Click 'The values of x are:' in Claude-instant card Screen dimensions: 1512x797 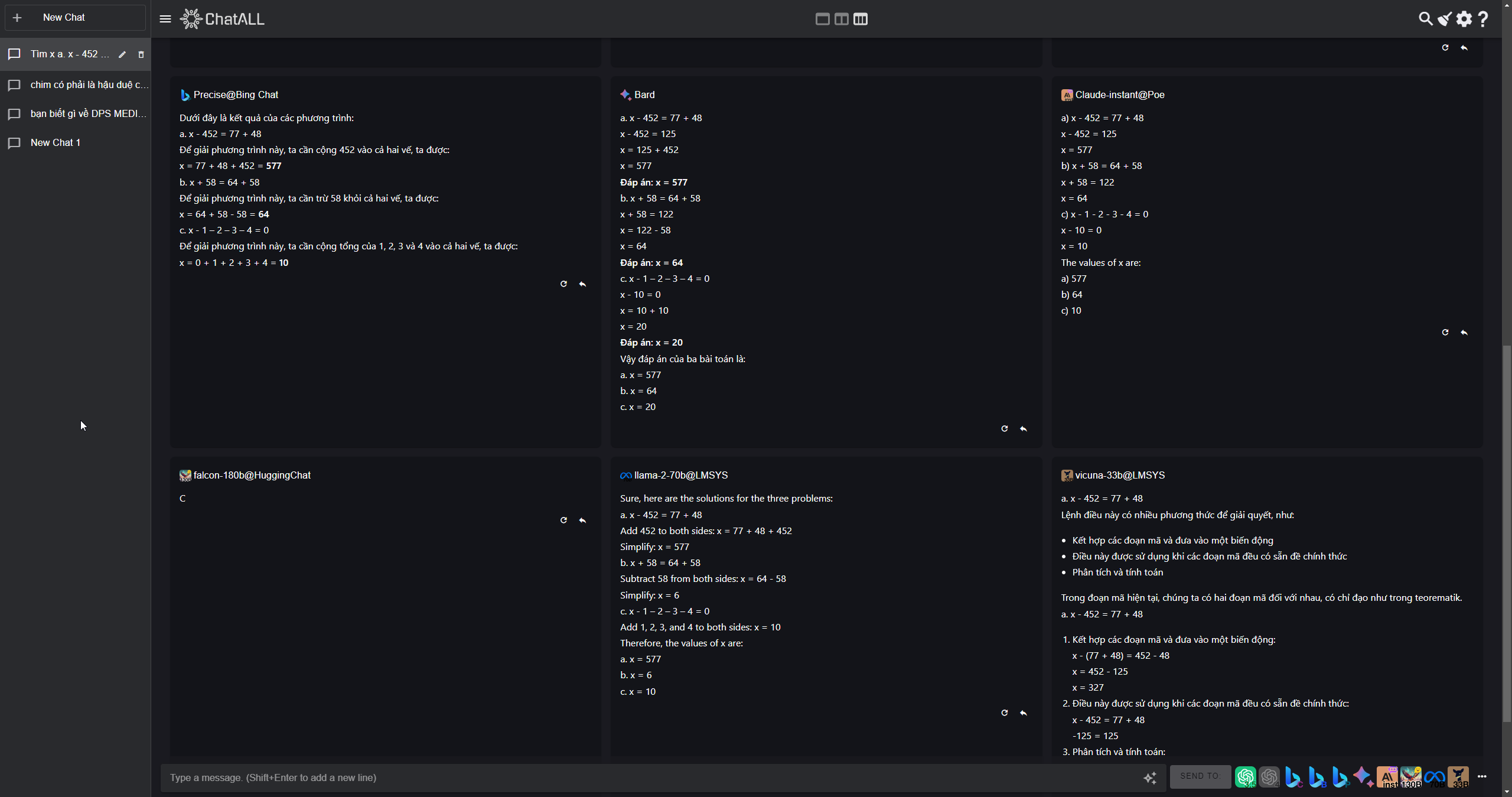point(1101,262)
